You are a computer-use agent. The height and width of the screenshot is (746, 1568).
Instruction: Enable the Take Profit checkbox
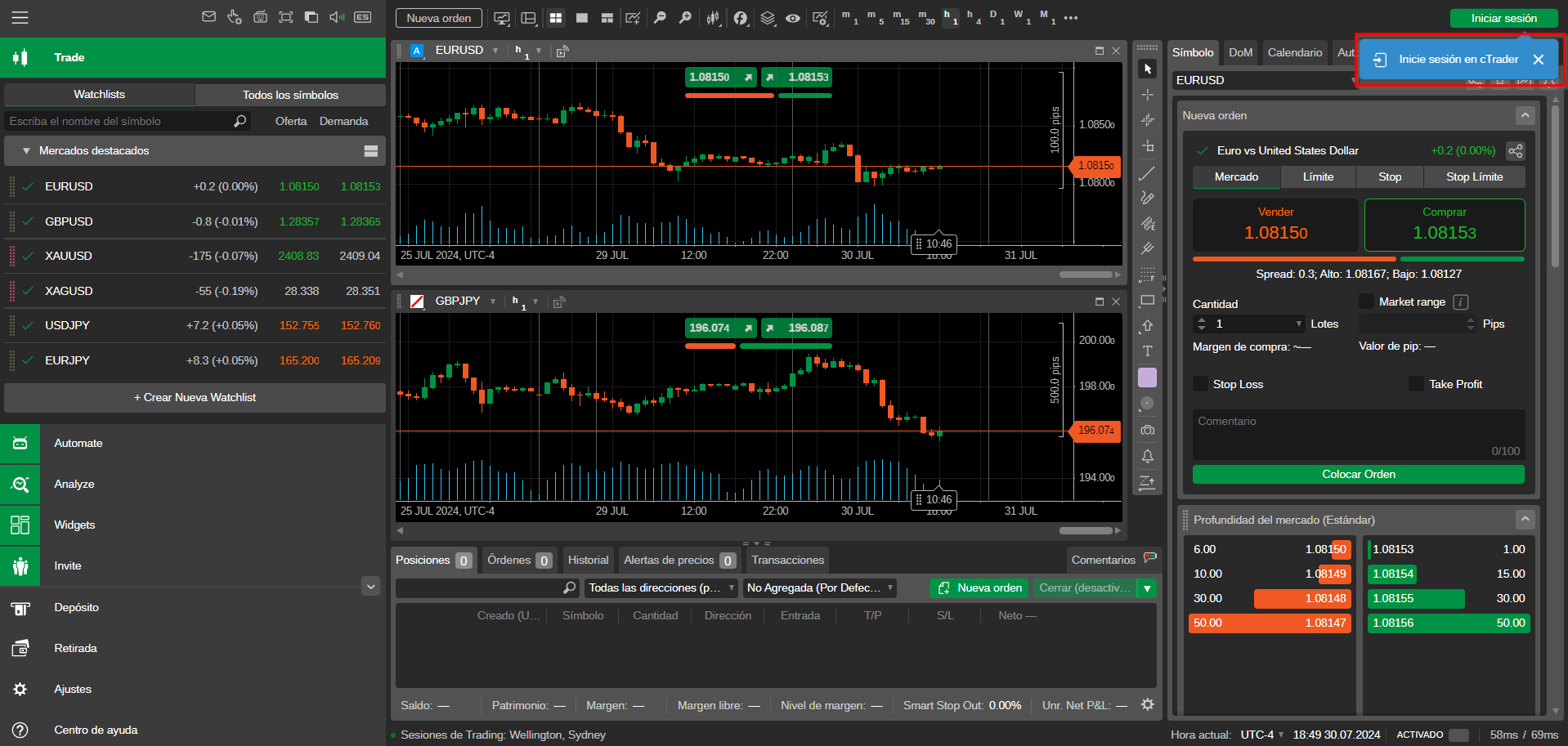[1416, 384]
